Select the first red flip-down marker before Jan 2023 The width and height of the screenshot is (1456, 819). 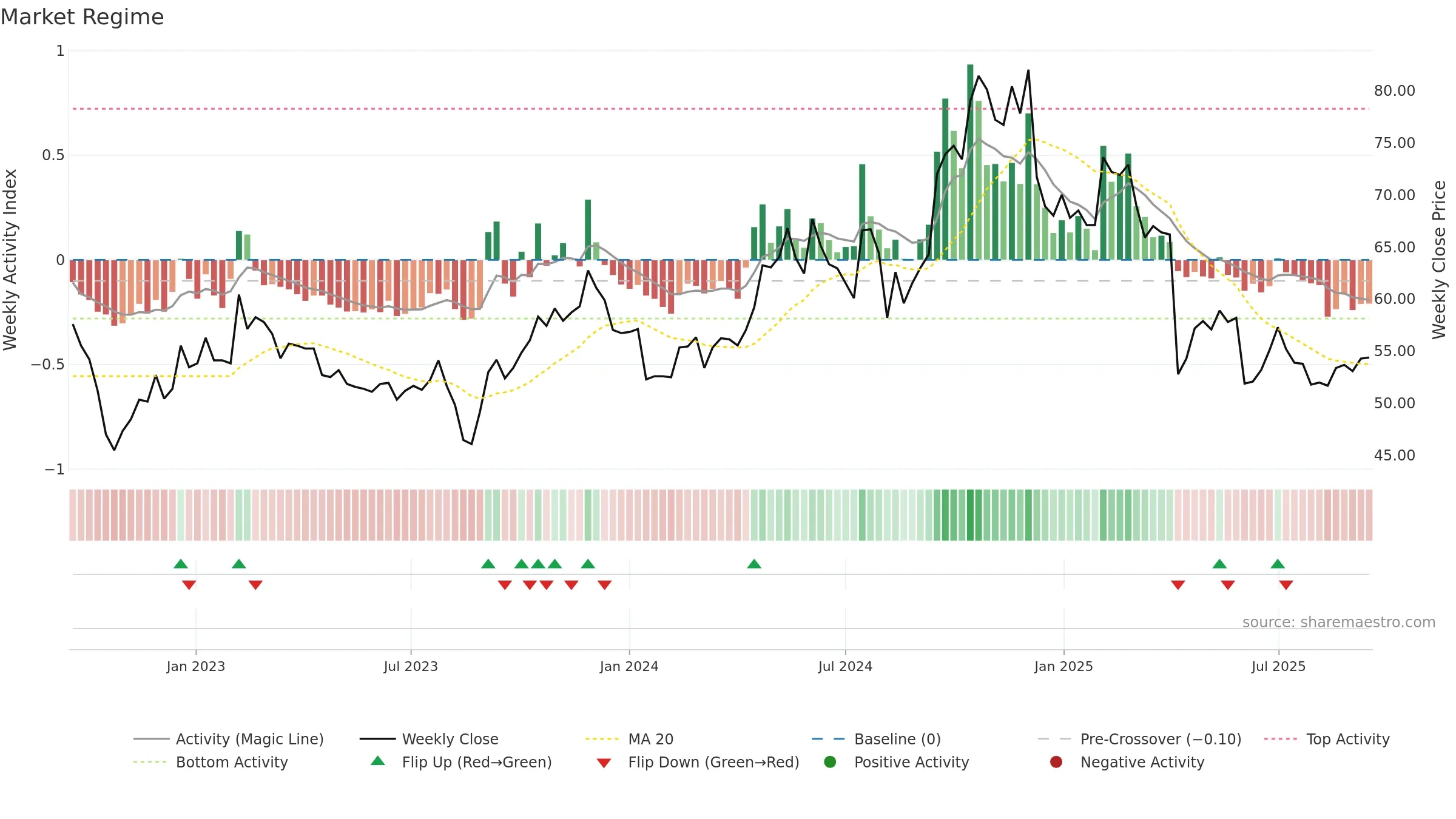point(189,585)
